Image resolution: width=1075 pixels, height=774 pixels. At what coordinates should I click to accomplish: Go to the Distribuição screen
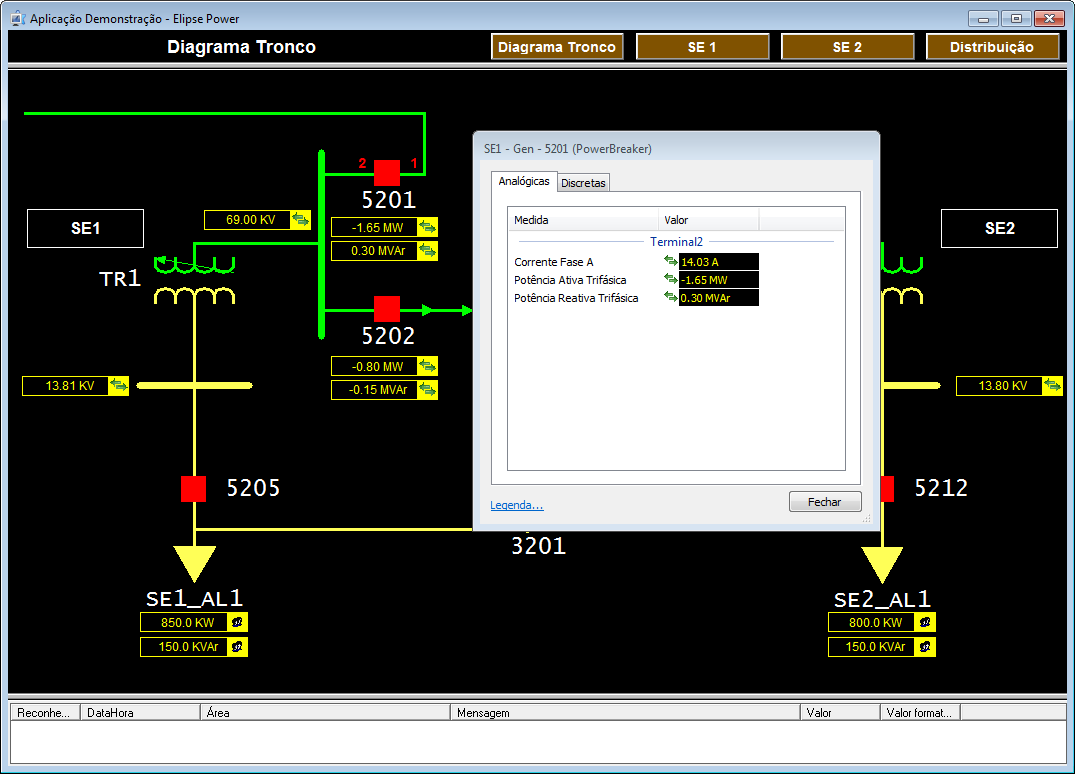pyautogui.click(x=991, y=47)
